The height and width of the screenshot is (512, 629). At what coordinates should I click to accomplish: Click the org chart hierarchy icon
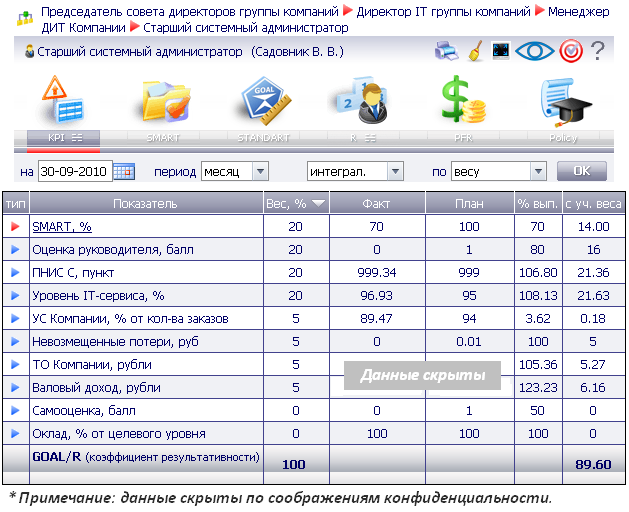pos(25,18)
